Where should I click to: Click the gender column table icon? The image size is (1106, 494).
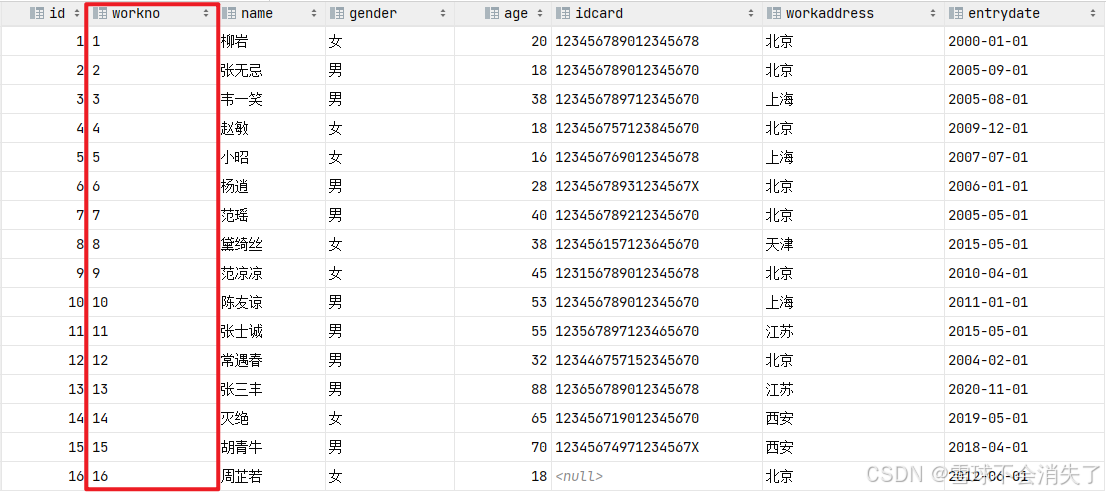point(337,13)
